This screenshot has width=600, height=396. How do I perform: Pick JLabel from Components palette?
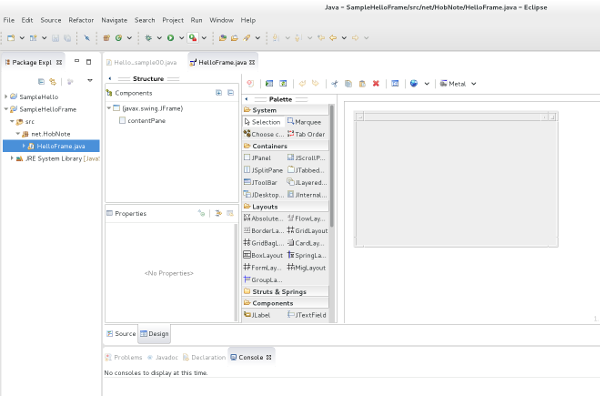(x=257, y=315)
